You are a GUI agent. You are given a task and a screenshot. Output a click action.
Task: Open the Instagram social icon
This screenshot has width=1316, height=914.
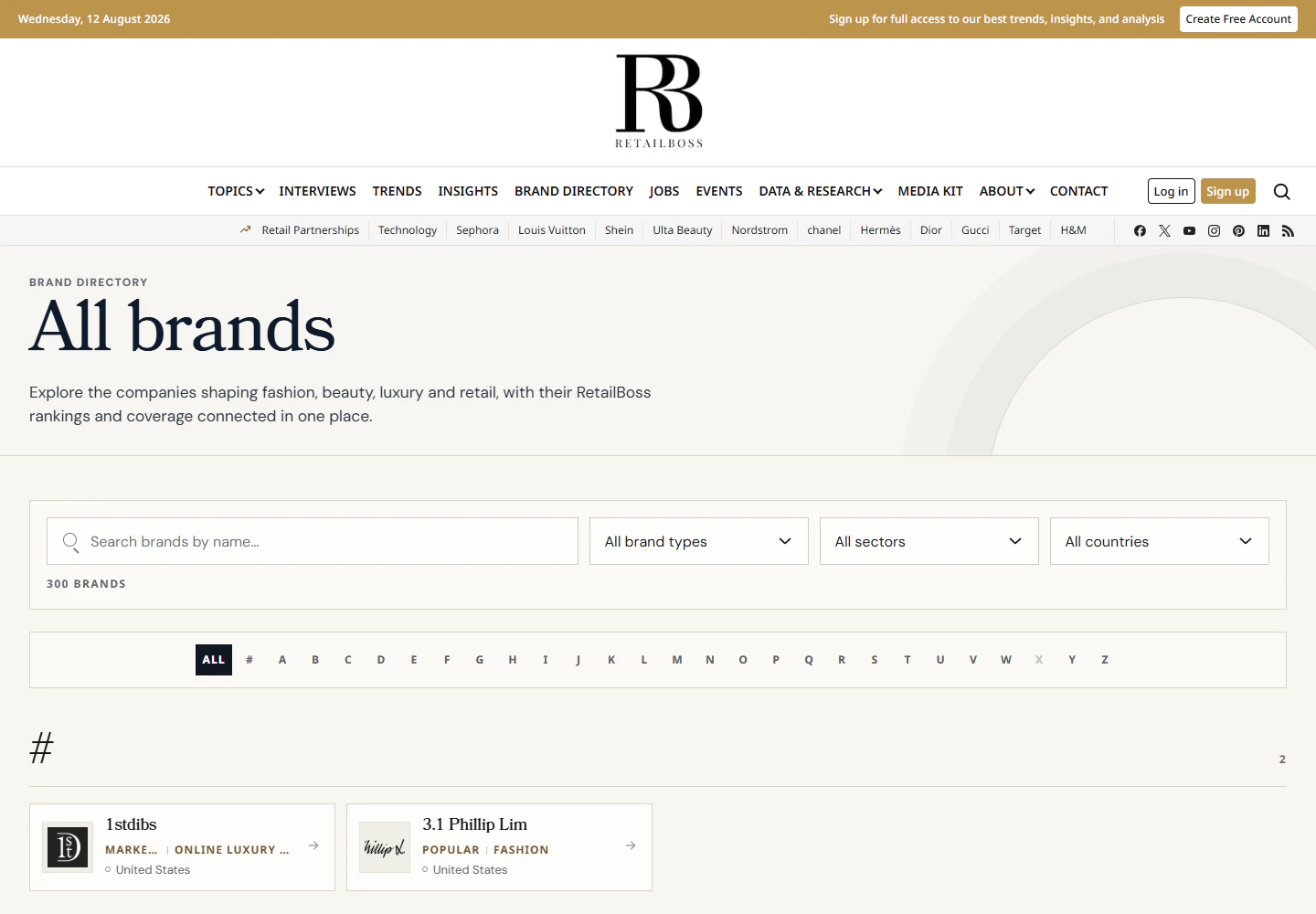1214,230
